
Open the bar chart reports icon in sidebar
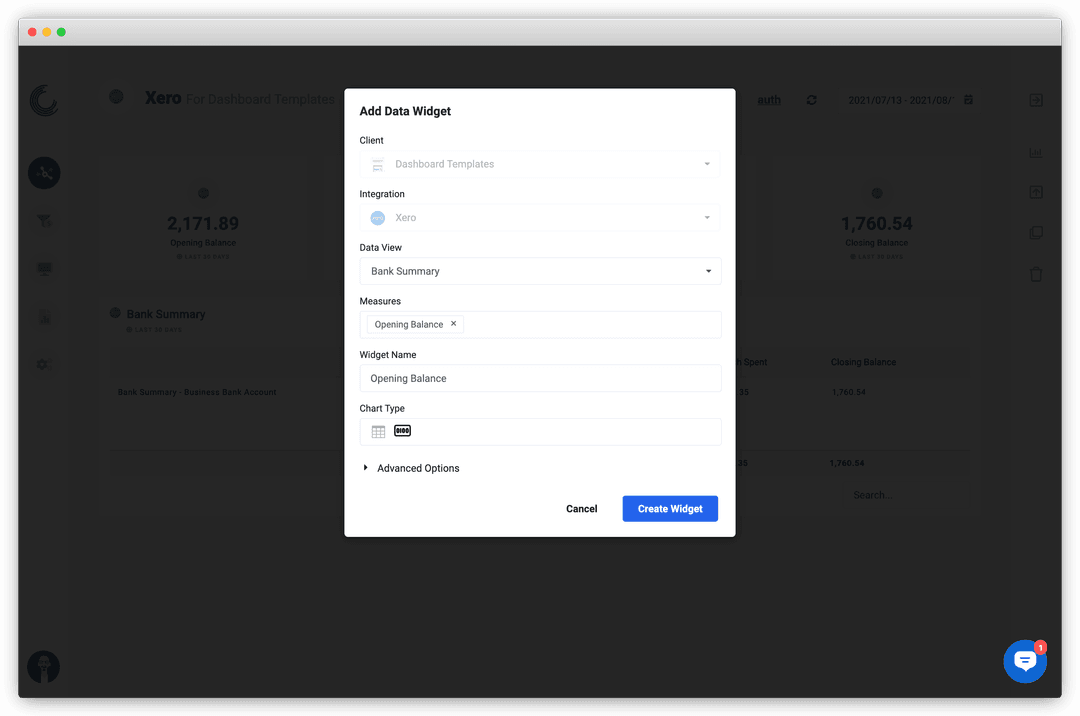click(44, 318)
